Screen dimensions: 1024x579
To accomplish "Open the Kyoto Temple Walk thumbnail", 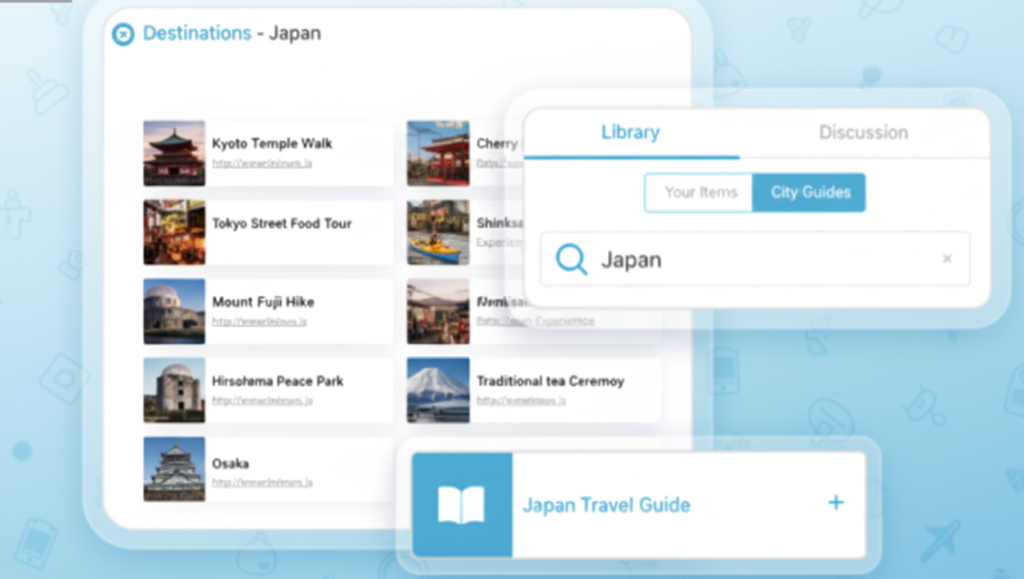I will click(x=174, y=153).
